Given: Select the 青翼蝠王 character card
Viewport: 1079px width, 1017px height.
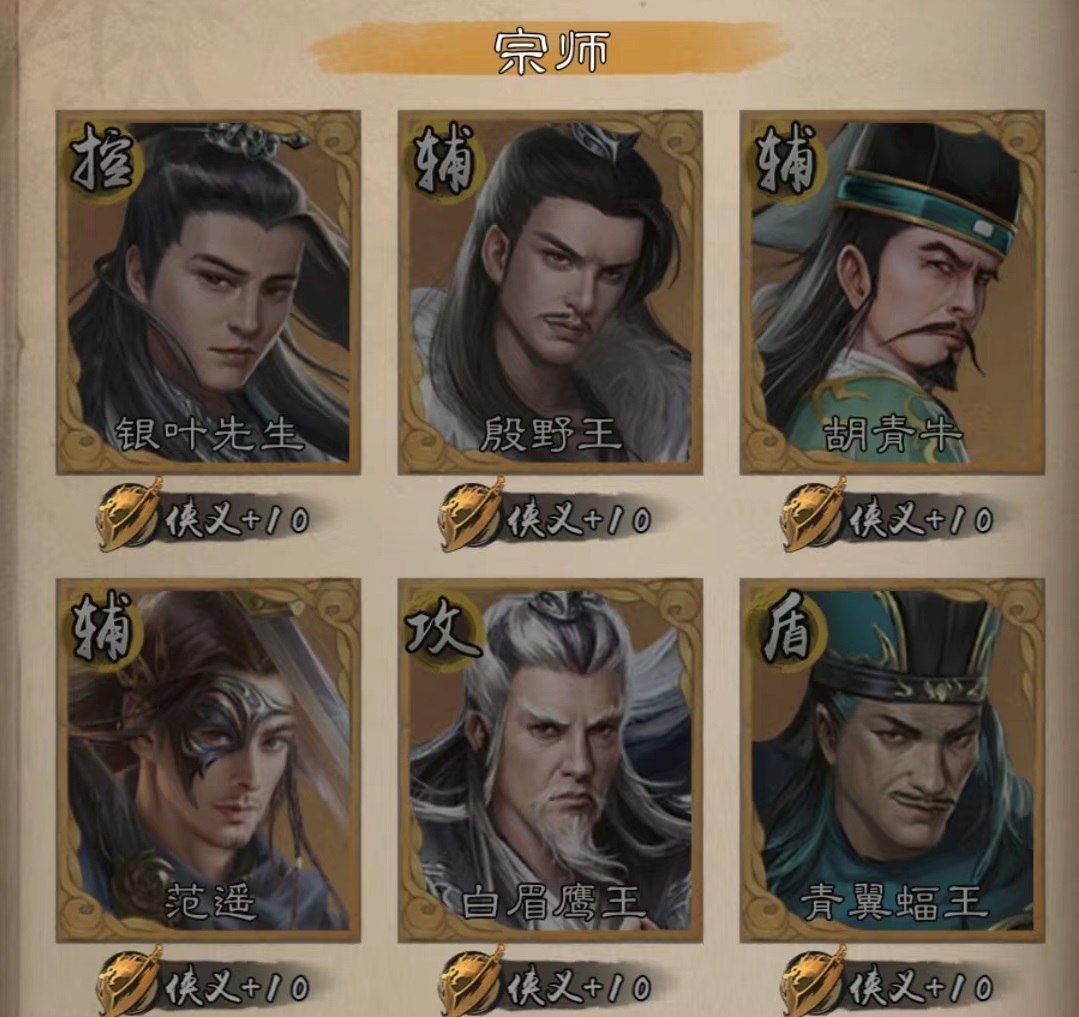Looking at the screenshot, I should tap(893, 760).
